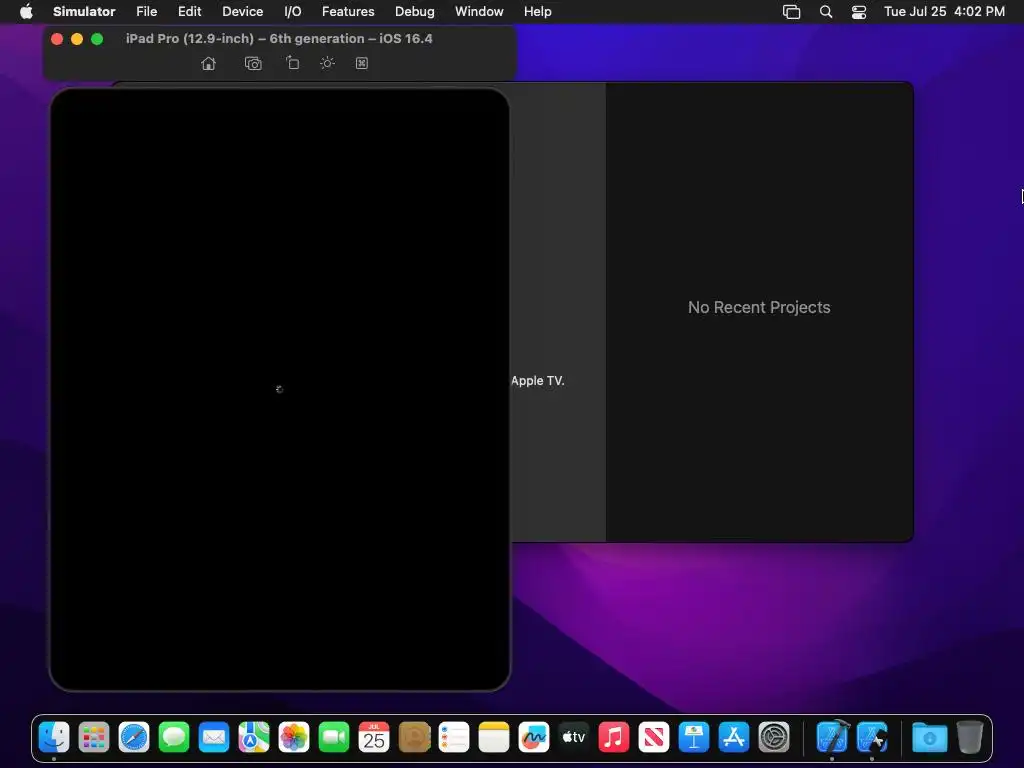Open the Apple menu
Viewport: 1024px width, 768px height.
coord(26,11)
